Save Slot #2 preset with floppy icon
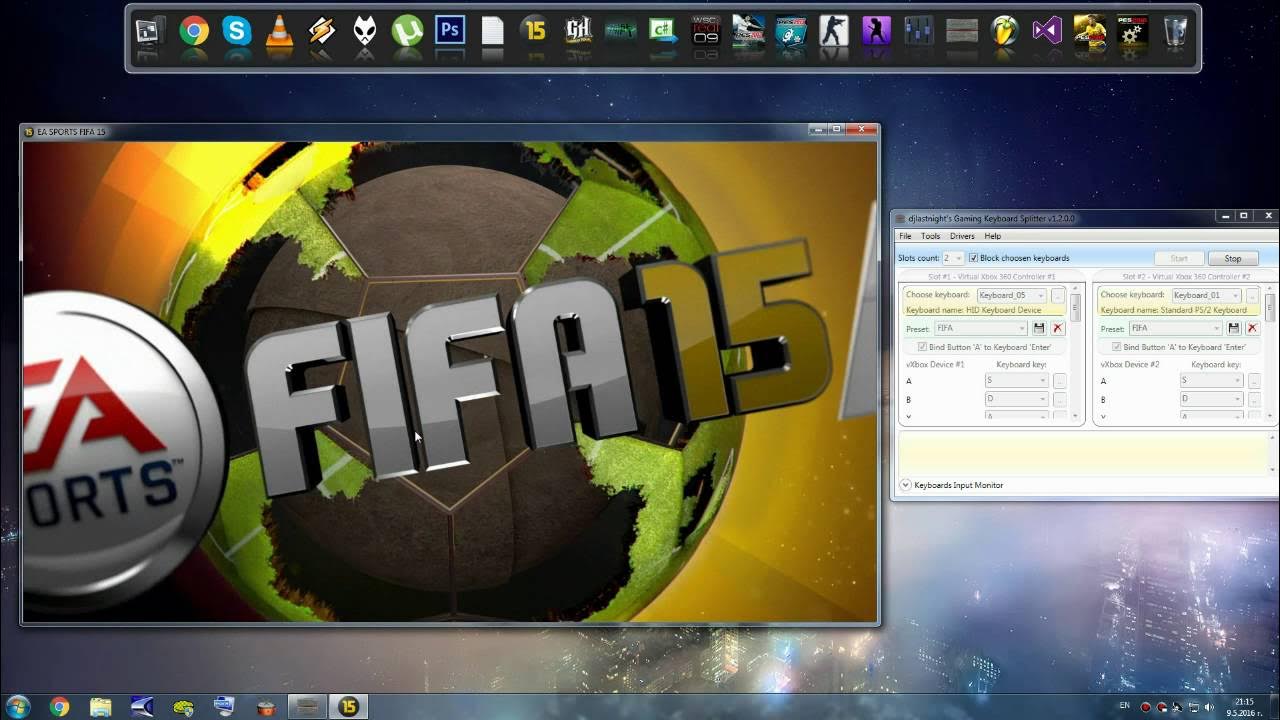 (1233, 328)
